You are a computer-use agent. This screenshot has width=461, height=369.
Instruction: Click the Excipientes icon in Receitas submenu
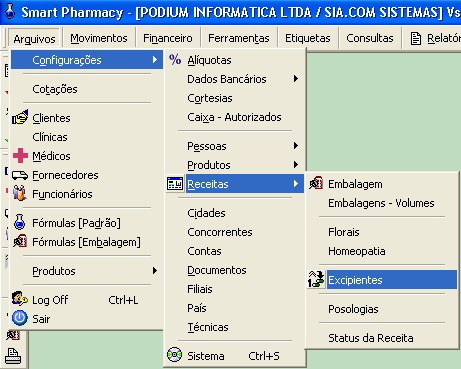316,279
